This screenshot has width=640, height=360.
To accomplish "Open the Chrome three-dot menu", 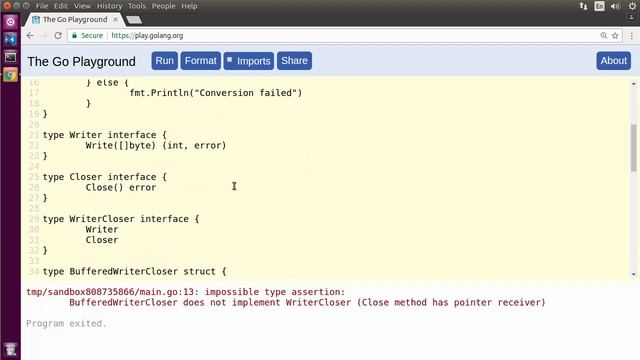I will [631, 36].
